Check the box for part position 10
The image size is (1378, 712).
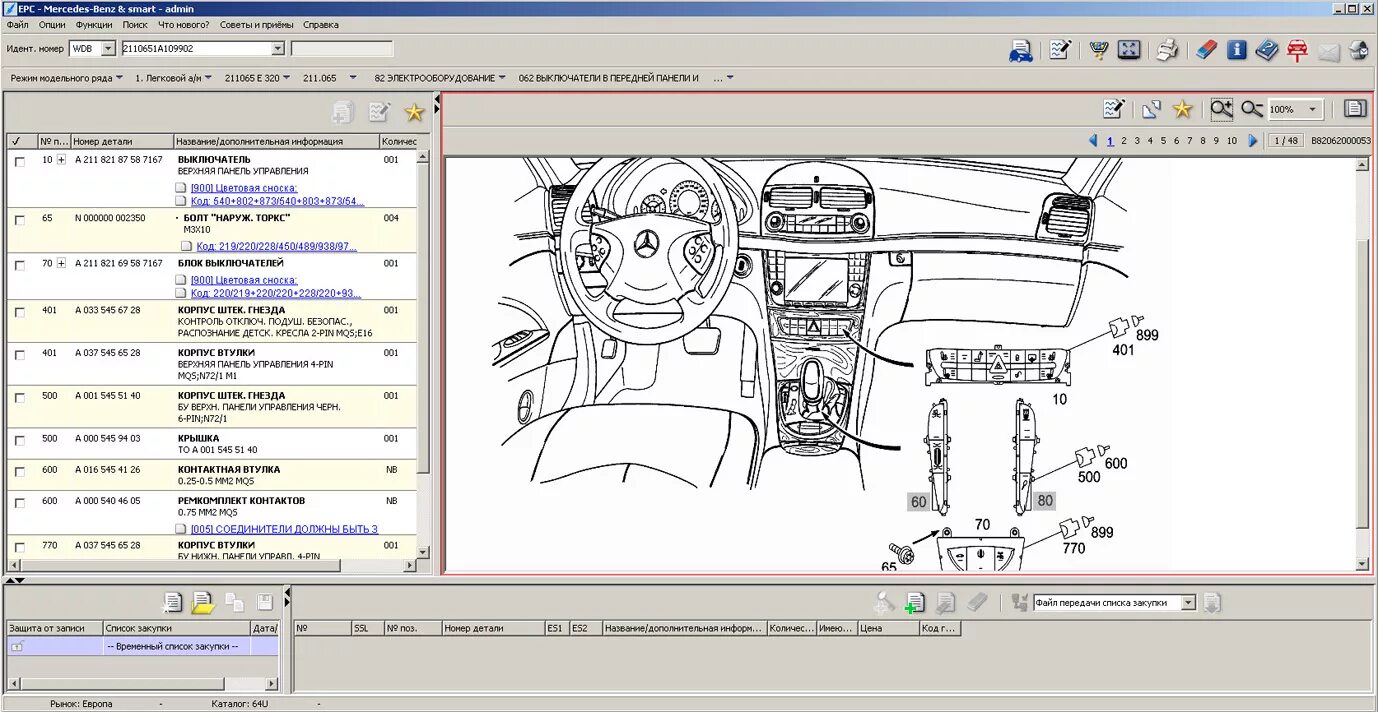point(19,161)
